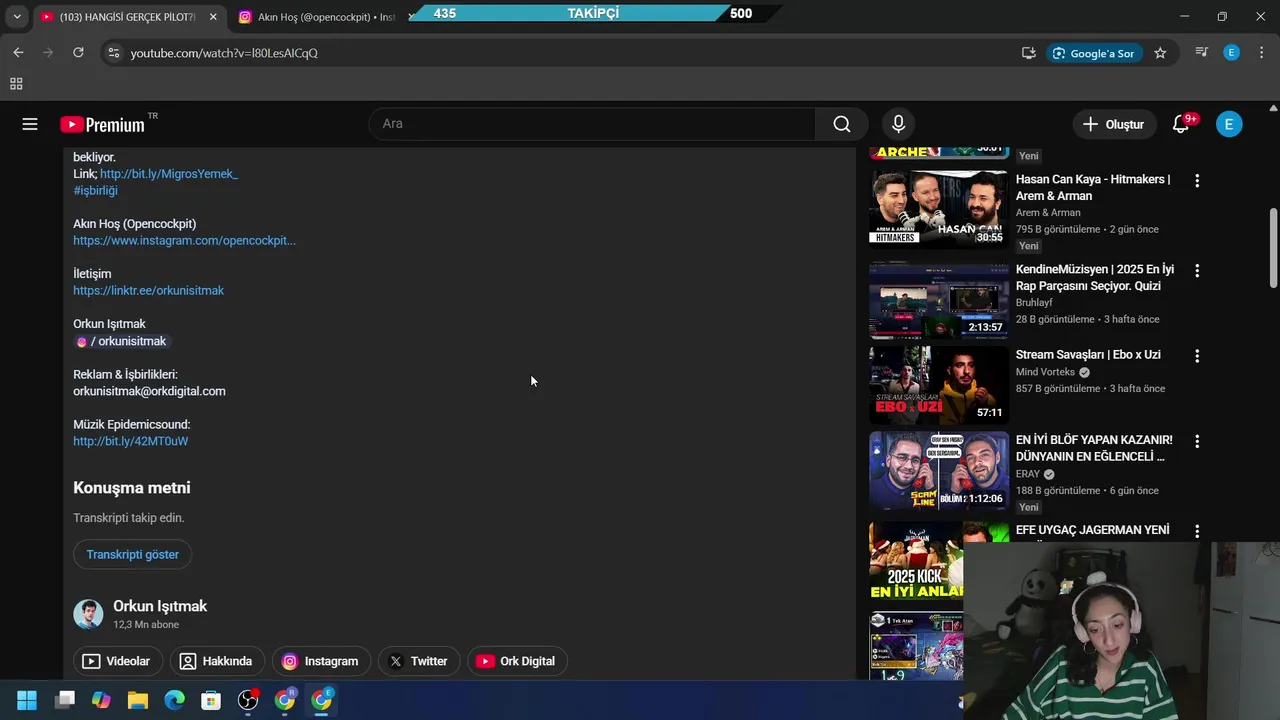1280x720 pixels.
Task: Switch to Akın Hoş Instagram tab
Action: [x=318, y=17]
